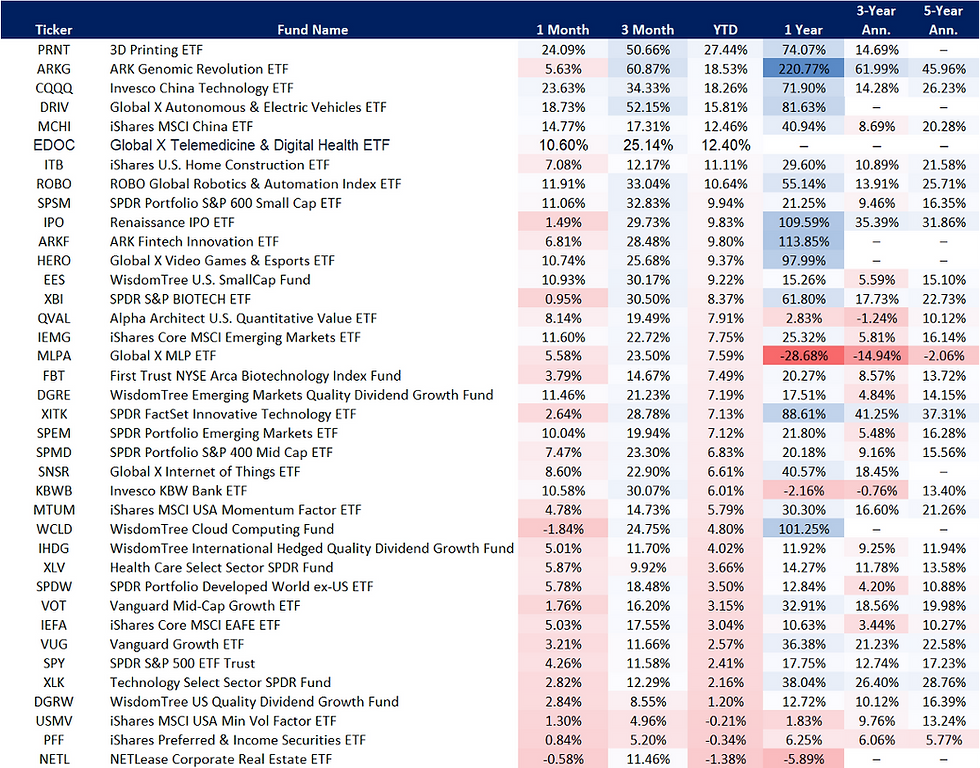The width and height of the screenshot is (980, 768).
Task: Click the 41.25% cell for XITK
Action: click(876, 414)
